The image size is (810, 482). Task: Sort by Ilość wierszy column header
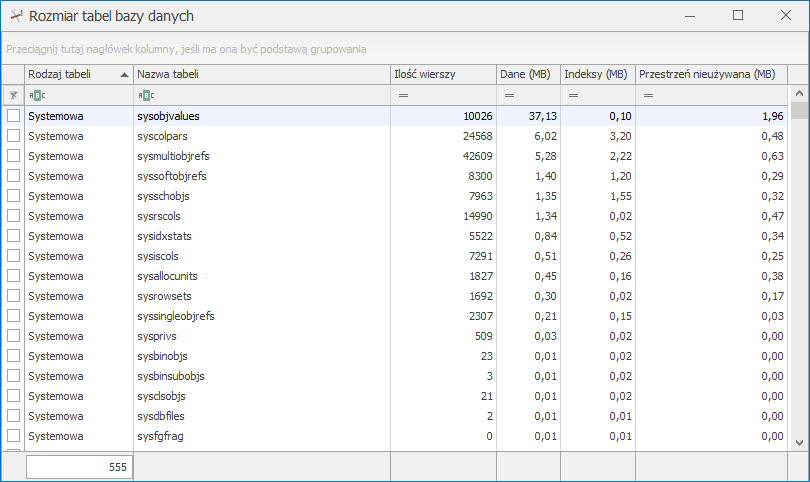442,74
